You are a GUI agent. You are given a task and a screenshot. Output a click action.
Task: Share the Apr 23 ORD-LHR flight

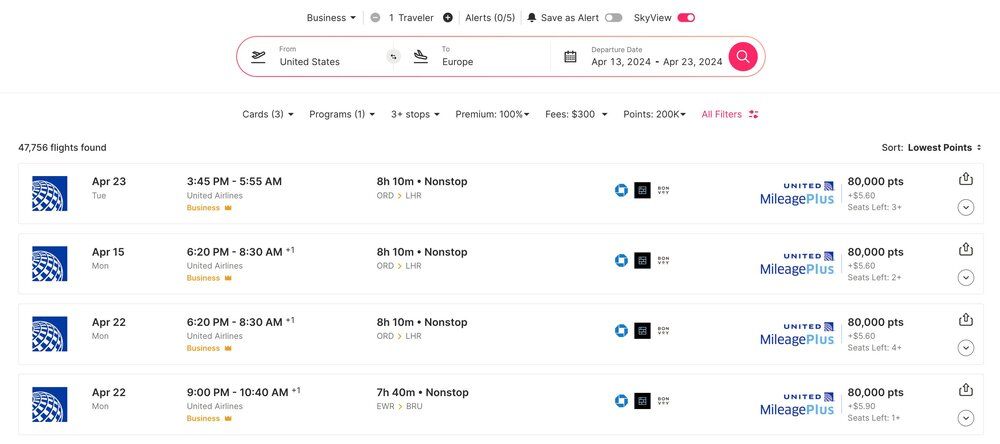point(965,179)
